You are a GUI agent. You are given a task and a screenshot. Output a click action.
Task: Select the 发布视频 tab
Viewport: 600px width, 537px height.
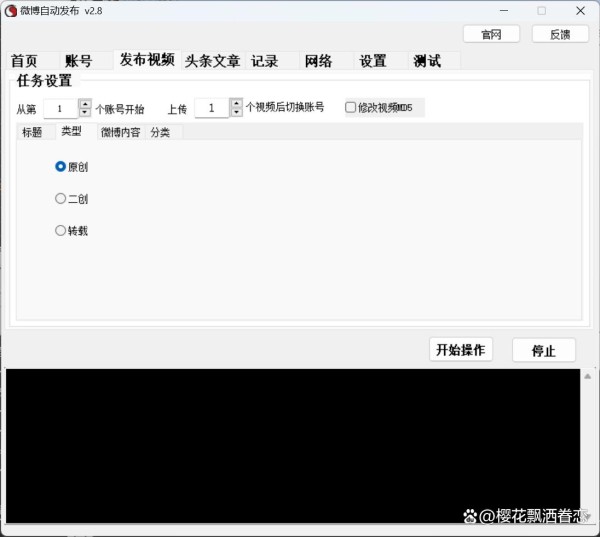tap(147, 59)
